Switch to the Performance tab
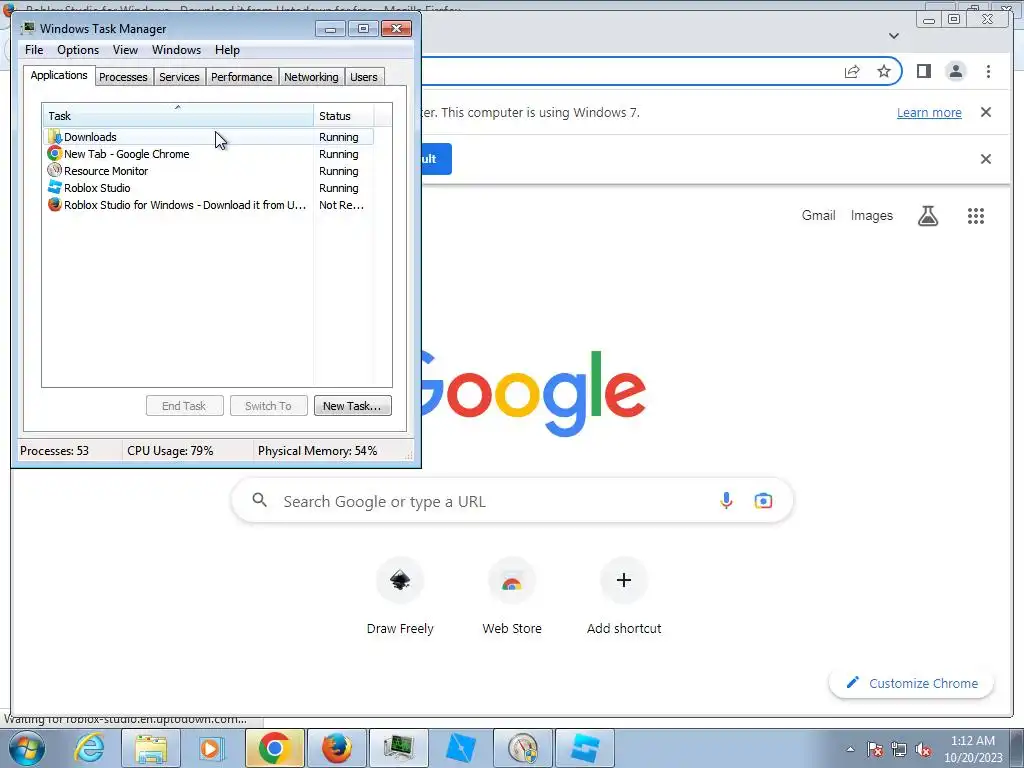Viewport: 1024px width, 768px height. pyautogui.click(x=242, y=77)
